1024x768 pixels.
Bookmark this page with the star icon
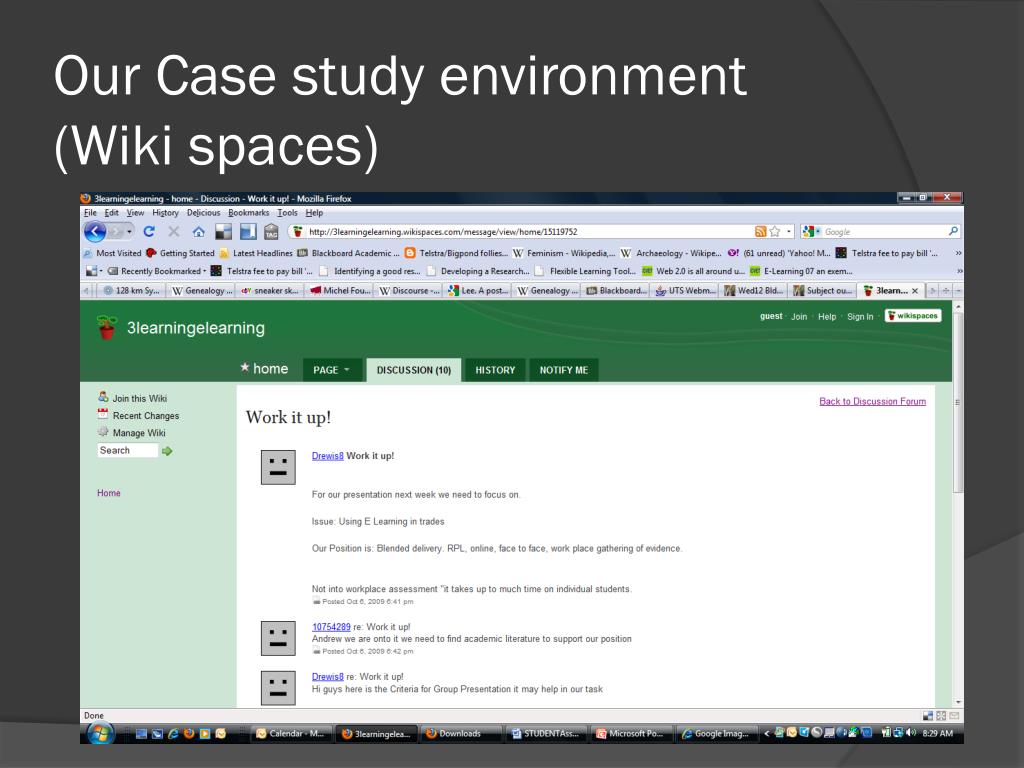[777, 232]
